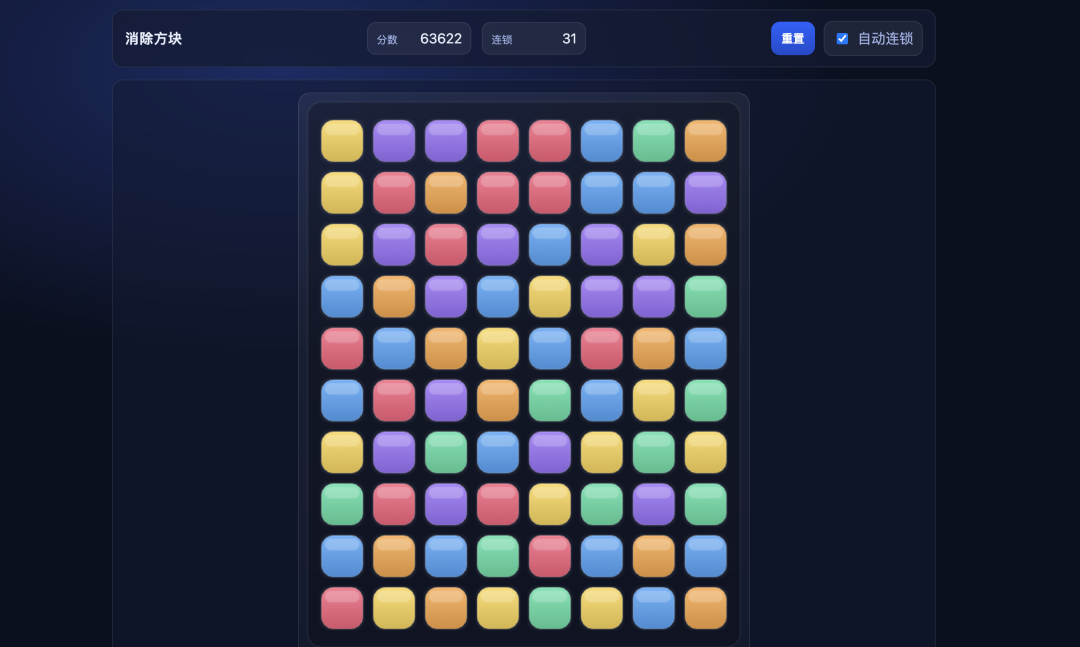Image resolution: width=1080 pixels, height=647 pixels.
Task: Click the 分数 label
Action: [x=387, y=40]
